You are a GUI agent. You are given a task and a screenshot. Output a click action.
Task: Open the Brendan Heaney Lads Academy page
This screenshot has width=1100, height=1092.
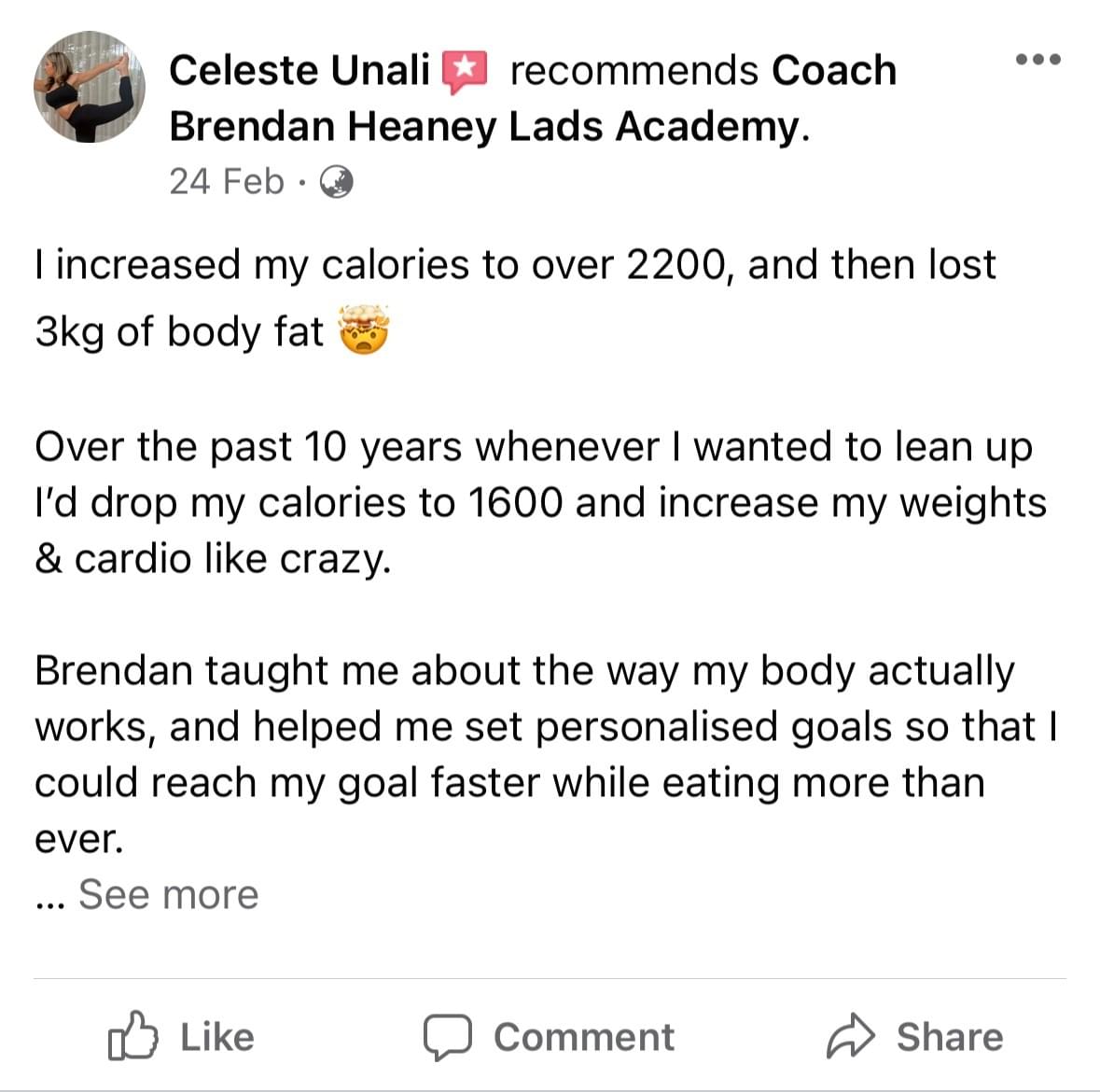coord(485,126)
